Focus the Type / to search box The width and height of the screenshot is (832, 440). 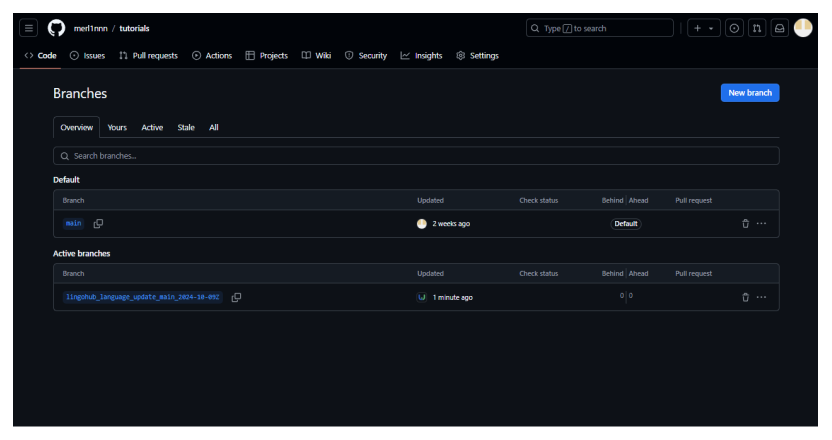click(600, 28)
